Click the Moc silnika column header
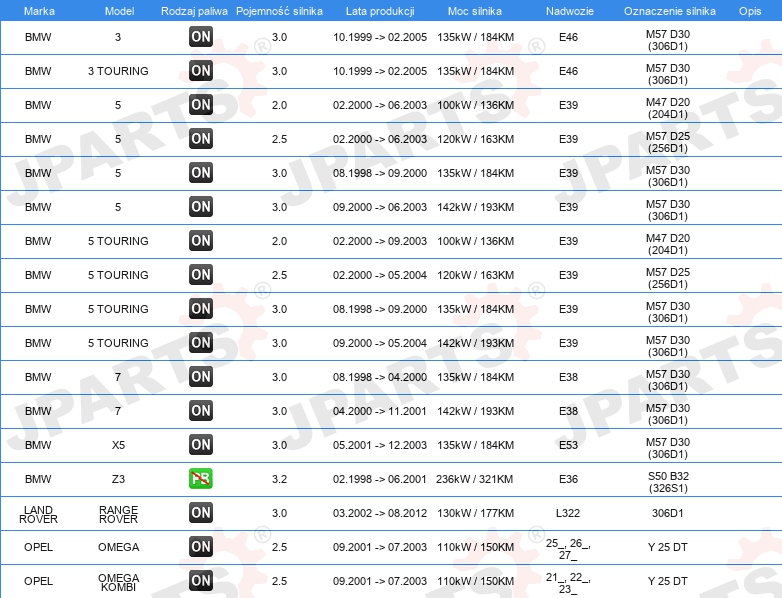 [x=475, y=11]
